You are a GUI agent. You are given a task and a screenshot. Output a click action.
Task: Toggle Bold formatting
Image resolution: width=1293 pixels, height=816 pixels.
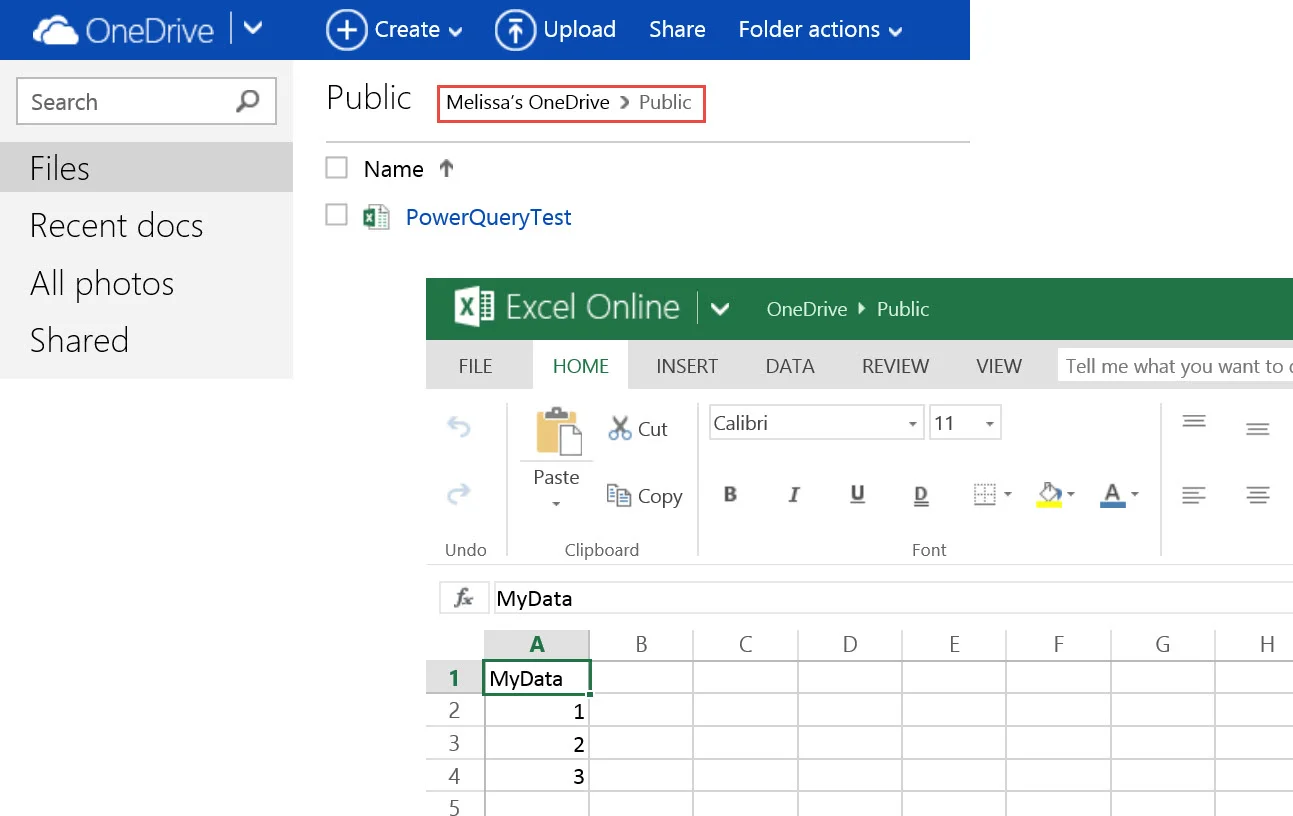coord(730,494)
